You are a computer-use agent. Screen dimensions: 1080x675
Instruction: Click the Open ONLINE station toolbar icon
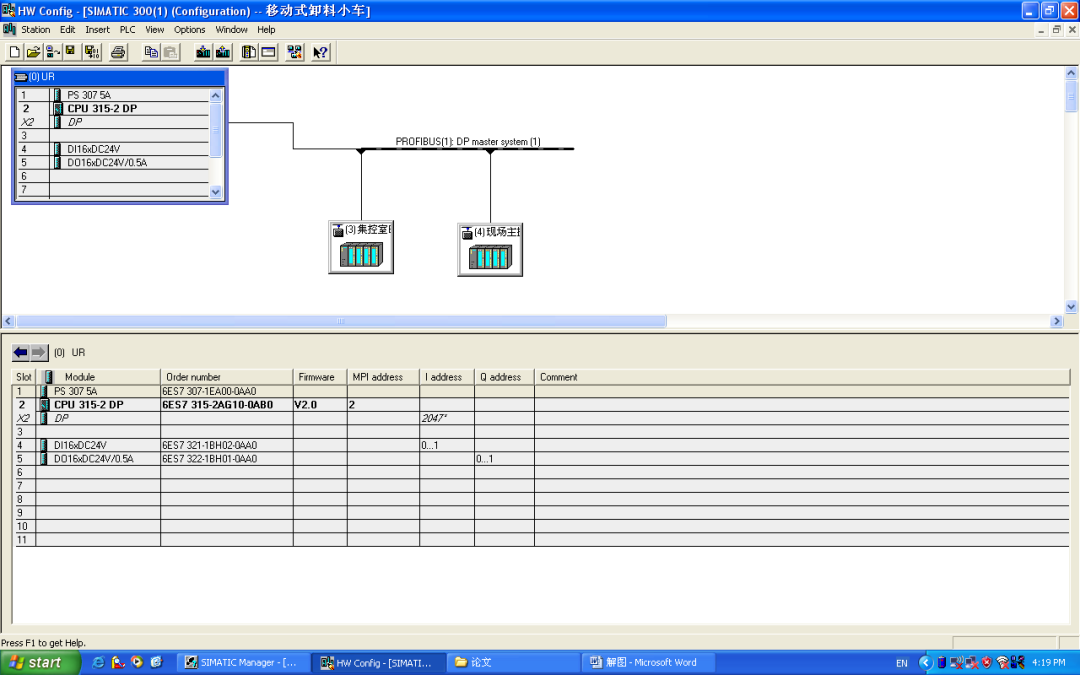[52, 52]
